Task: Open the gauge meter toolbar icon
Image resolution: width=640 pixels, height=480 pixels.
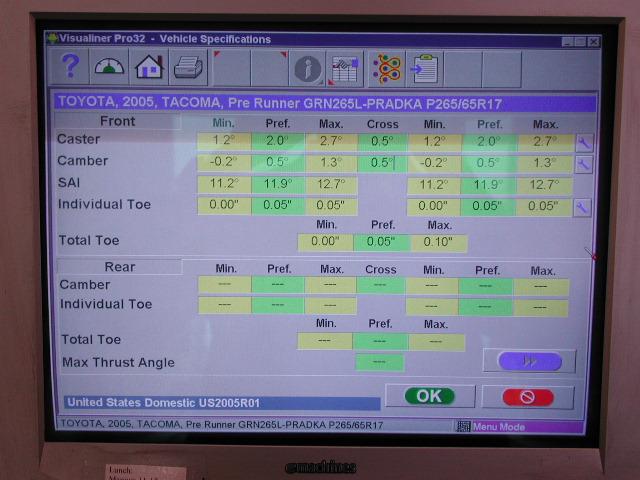Action: 109,67
